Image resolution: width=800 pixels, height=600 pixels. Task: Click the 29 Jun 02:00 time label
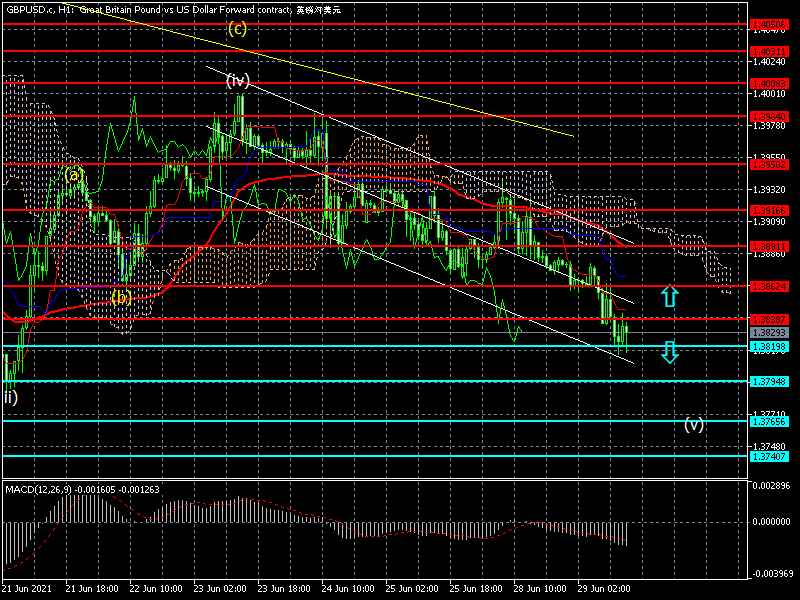pos(604,588)
